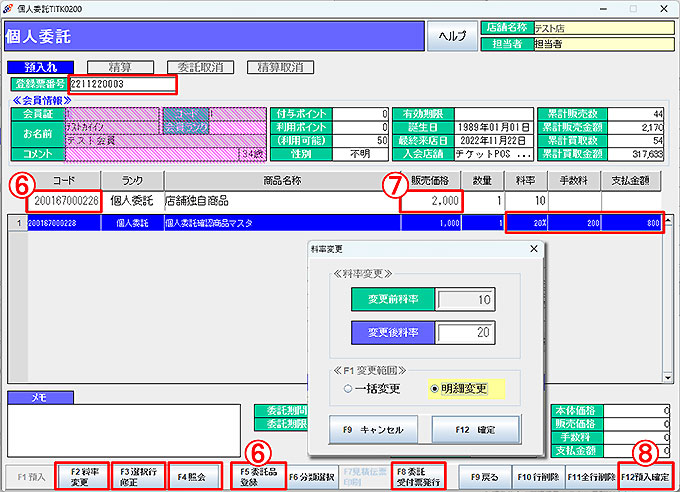680x492 pixels.
Task: Click the 販売価格 field showing 2,000
Action: point(431,201)
